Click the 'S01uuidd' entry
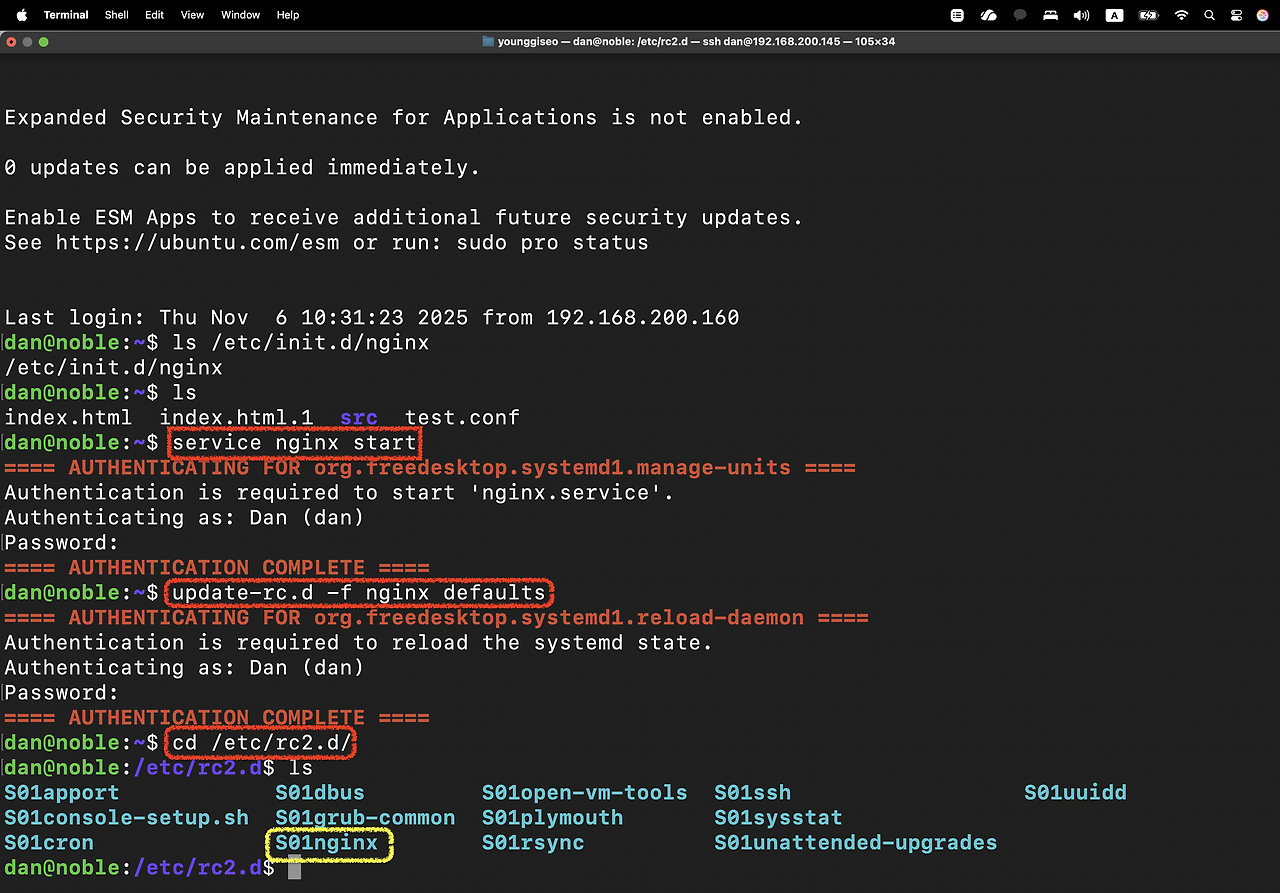 [x=1075, y=793]
